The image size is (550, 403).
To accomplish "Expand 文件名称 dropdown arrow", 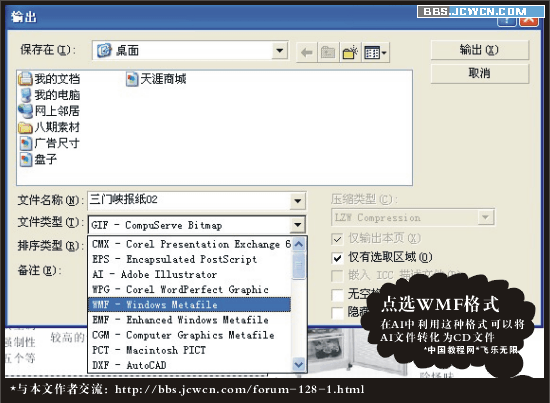I will coord(297,201).
